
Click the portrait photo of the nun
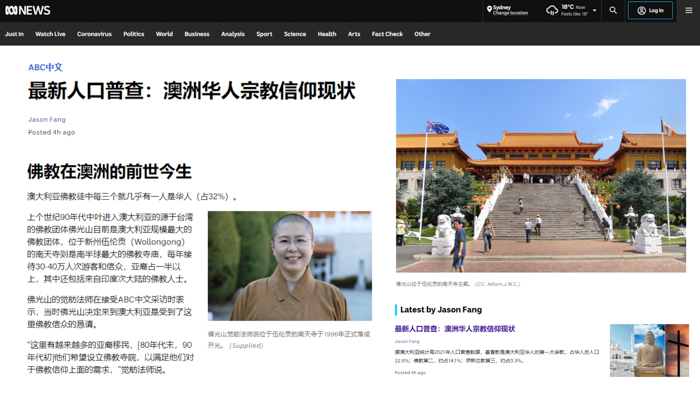[x=290, y=266]
